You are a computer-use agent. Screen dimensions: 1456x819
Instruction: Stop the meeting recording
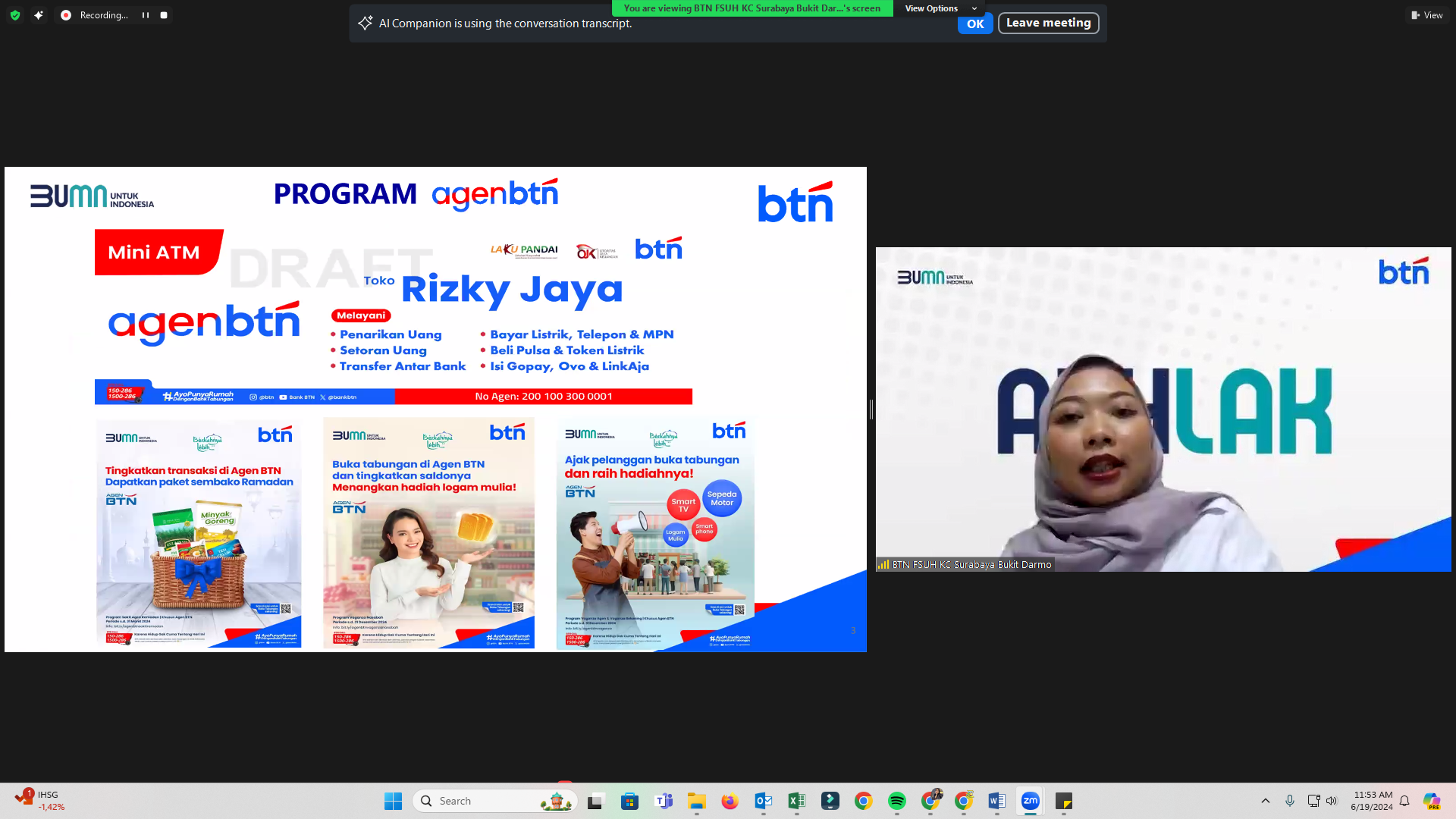(164, 15)
